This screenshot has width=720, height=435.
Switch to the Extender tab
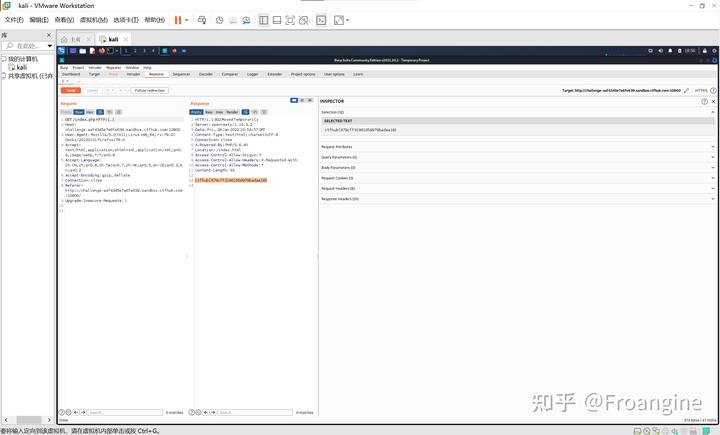275,74
